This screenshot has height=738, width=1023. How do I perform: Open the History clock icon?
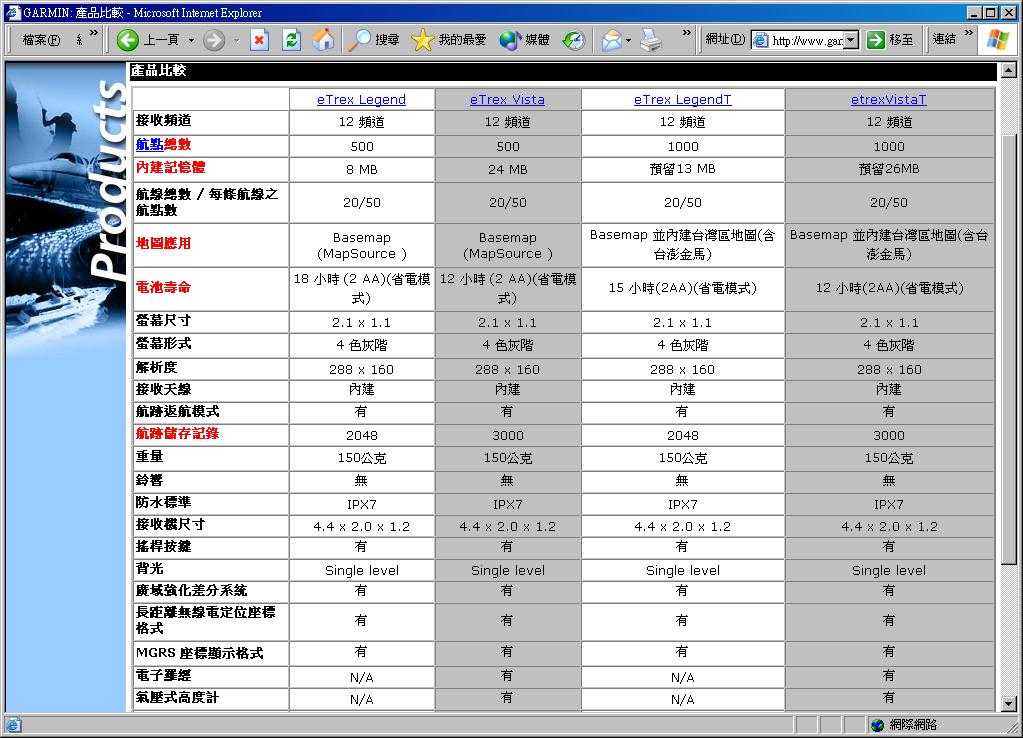click(573, 40)
